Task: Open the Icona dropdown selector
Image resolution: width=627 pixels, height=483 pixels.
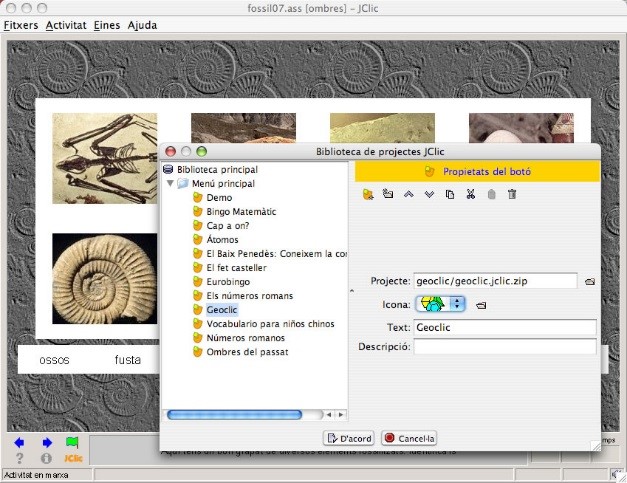Action: click(x=458, y=304)
